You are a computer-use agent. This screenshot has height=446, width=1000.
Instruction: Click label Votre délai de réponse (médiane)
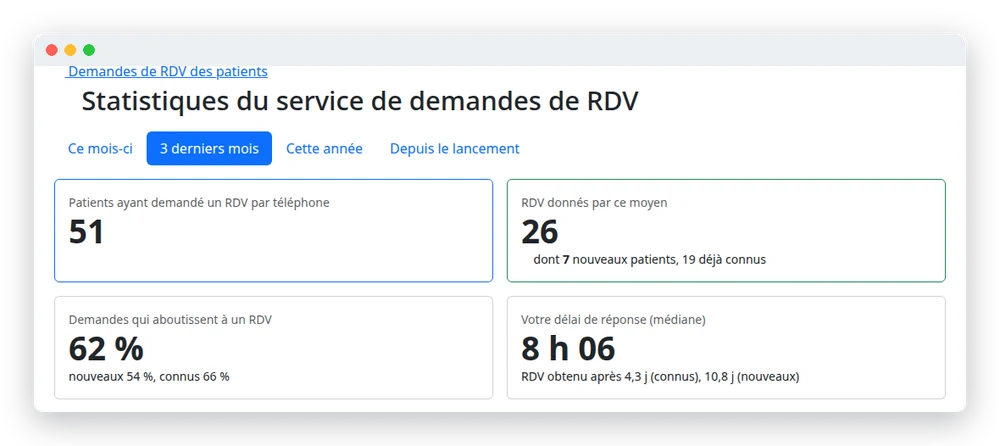tap(614, 320)
